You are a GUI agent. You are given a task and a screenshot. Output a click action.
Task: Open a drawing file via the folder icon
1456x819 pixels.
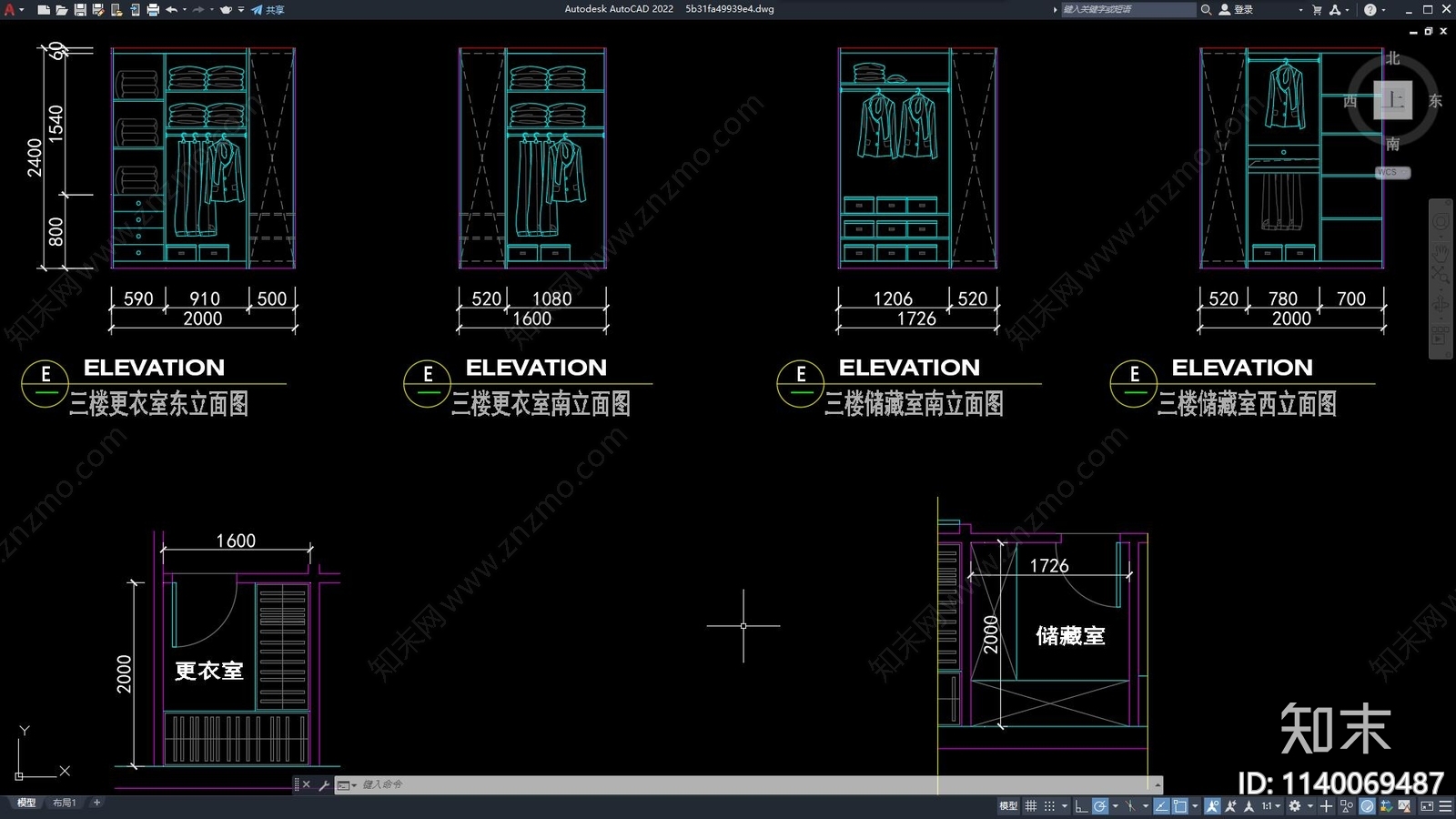tap(62, 9)
